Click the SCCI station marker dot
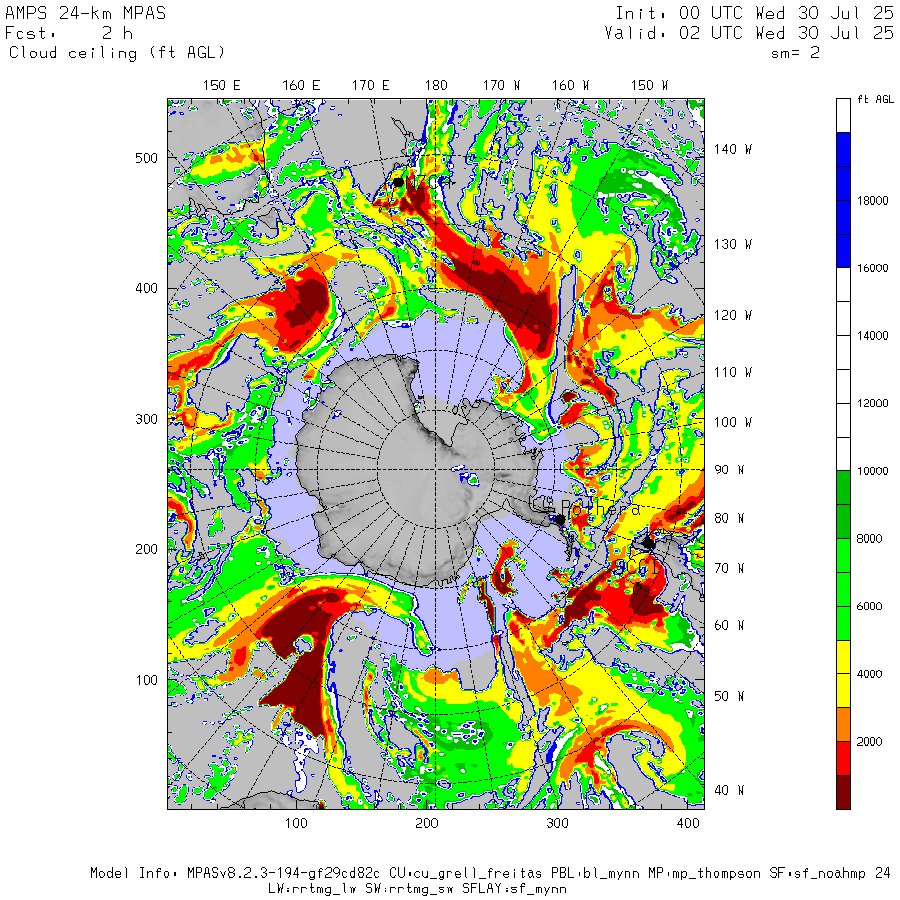This screenshot has height=900, width=900. [649, 543]
